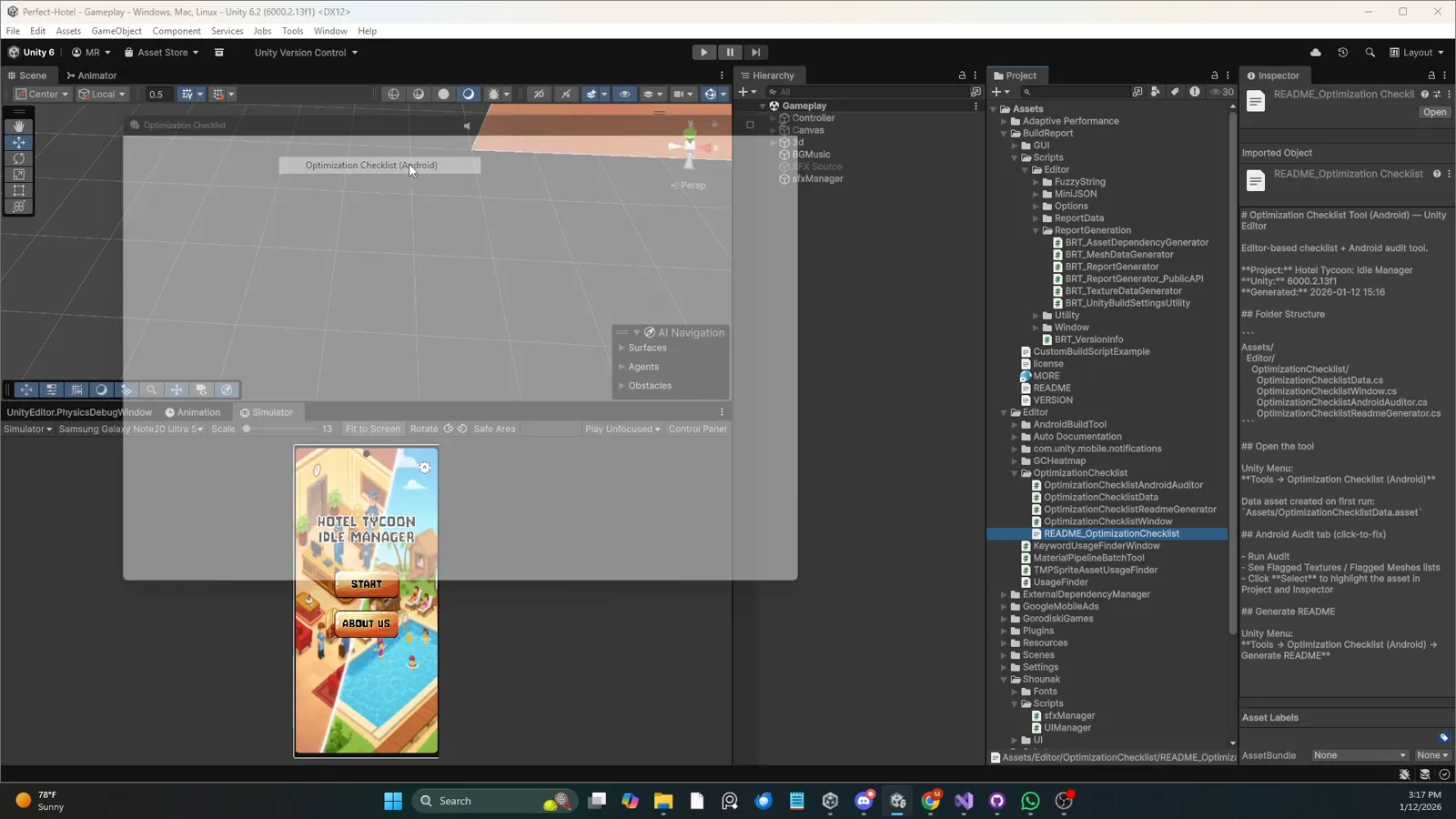Click the Safe Area button
Image resolution: width=1456 pixels, height=819 pixels.
[x=494, y=429]
